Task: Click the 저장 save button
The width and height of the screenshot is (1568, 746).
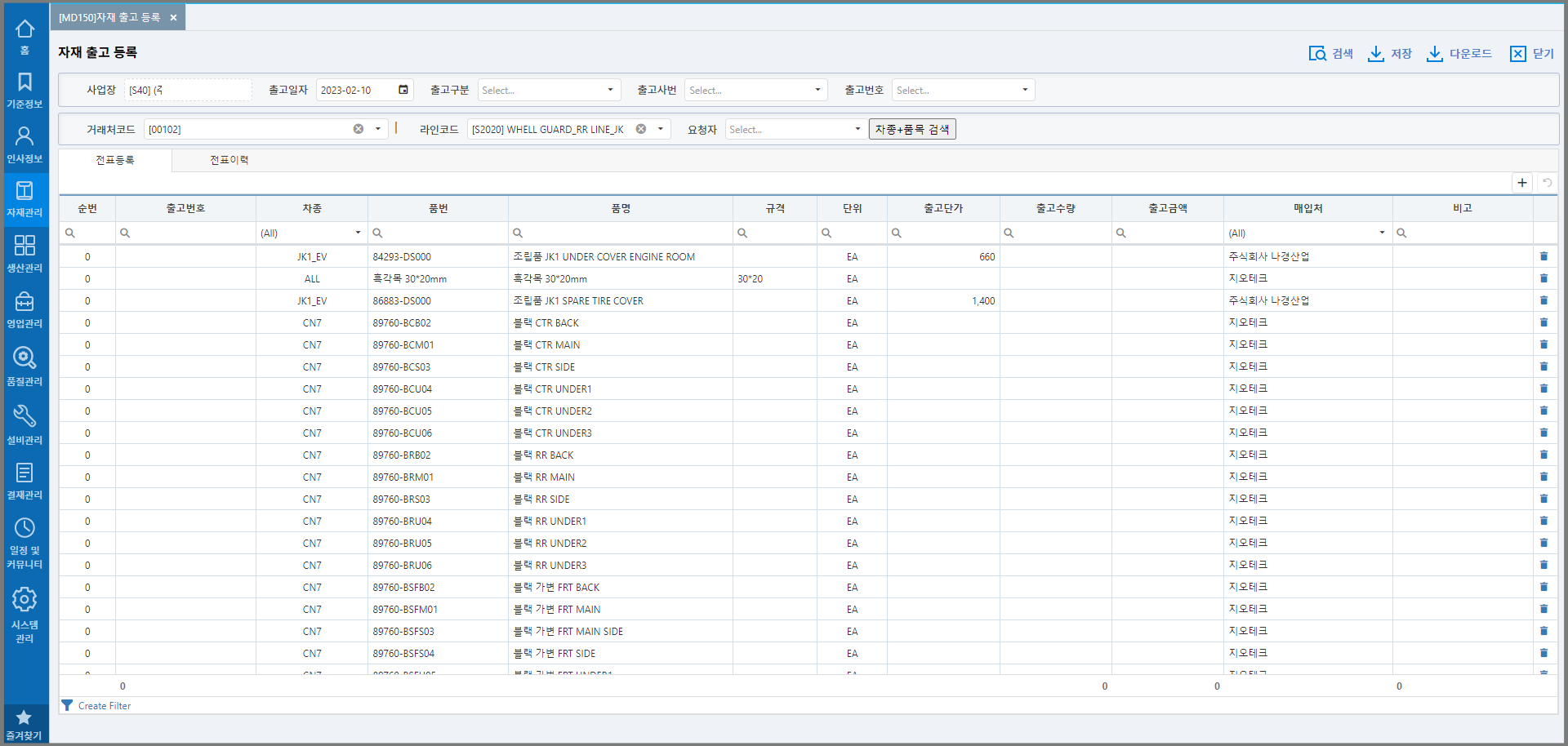Action: pos(1390,54)
